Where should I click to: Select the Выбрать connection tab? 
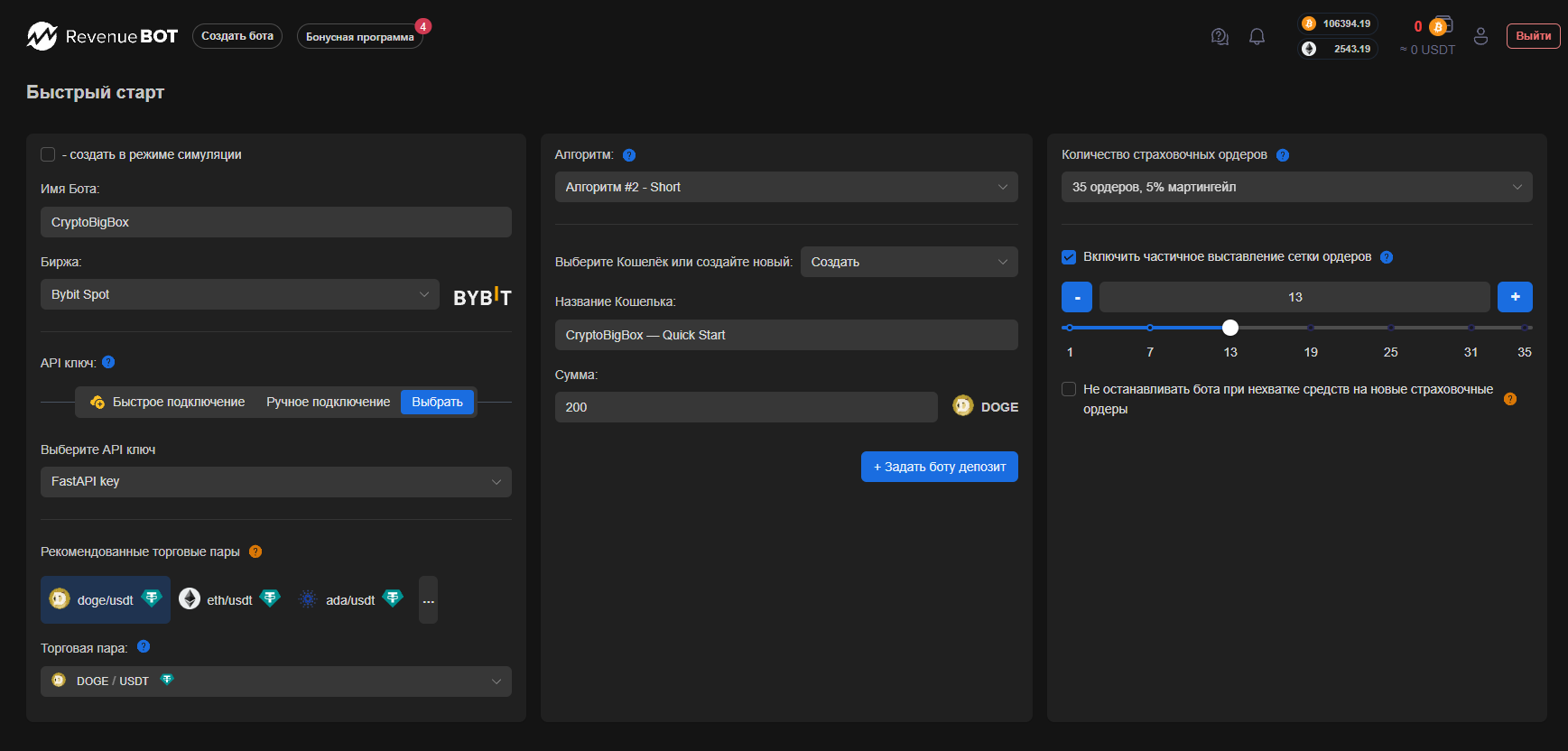437,402
